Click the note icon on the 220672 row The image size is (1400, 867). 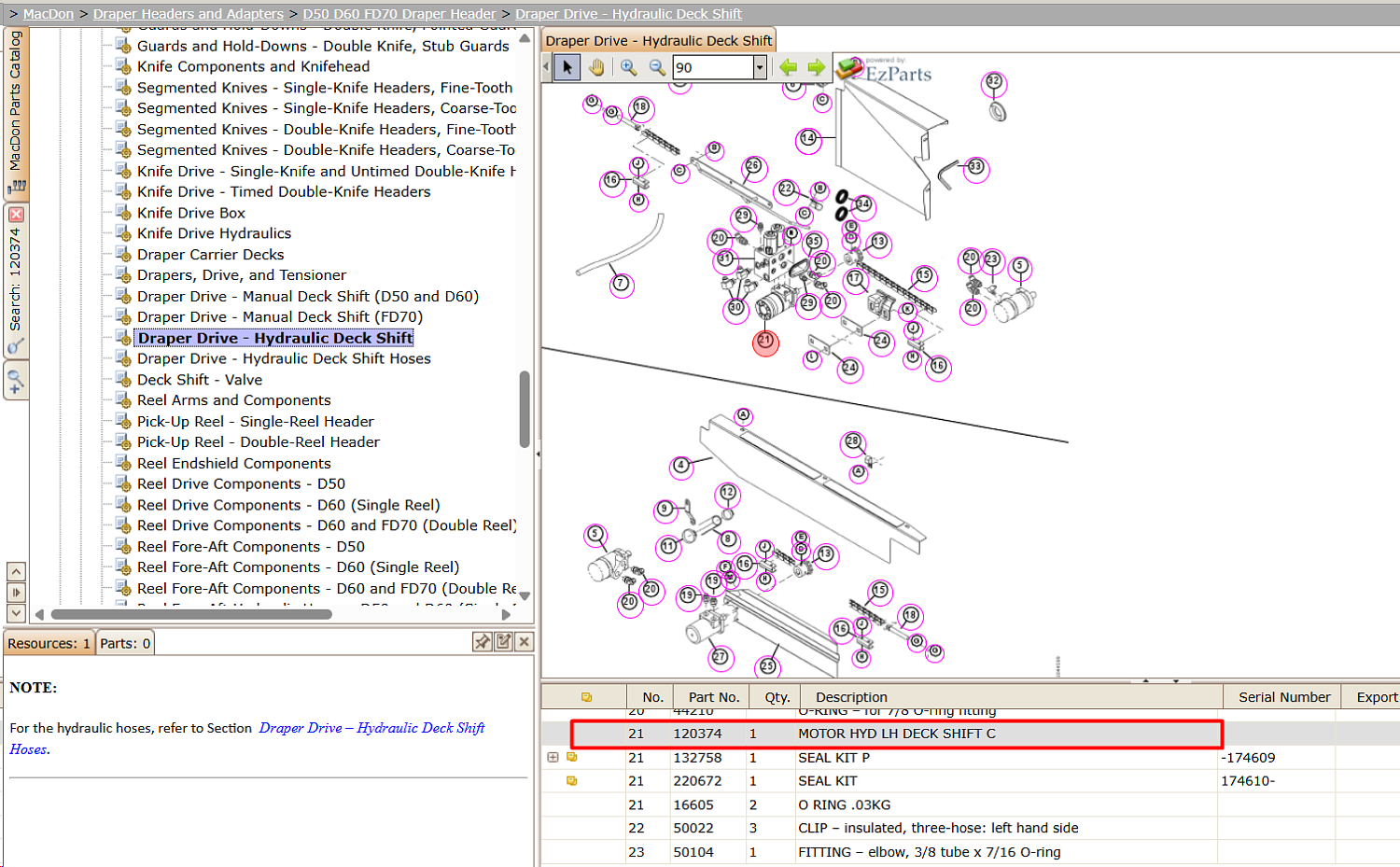[572, 780]
